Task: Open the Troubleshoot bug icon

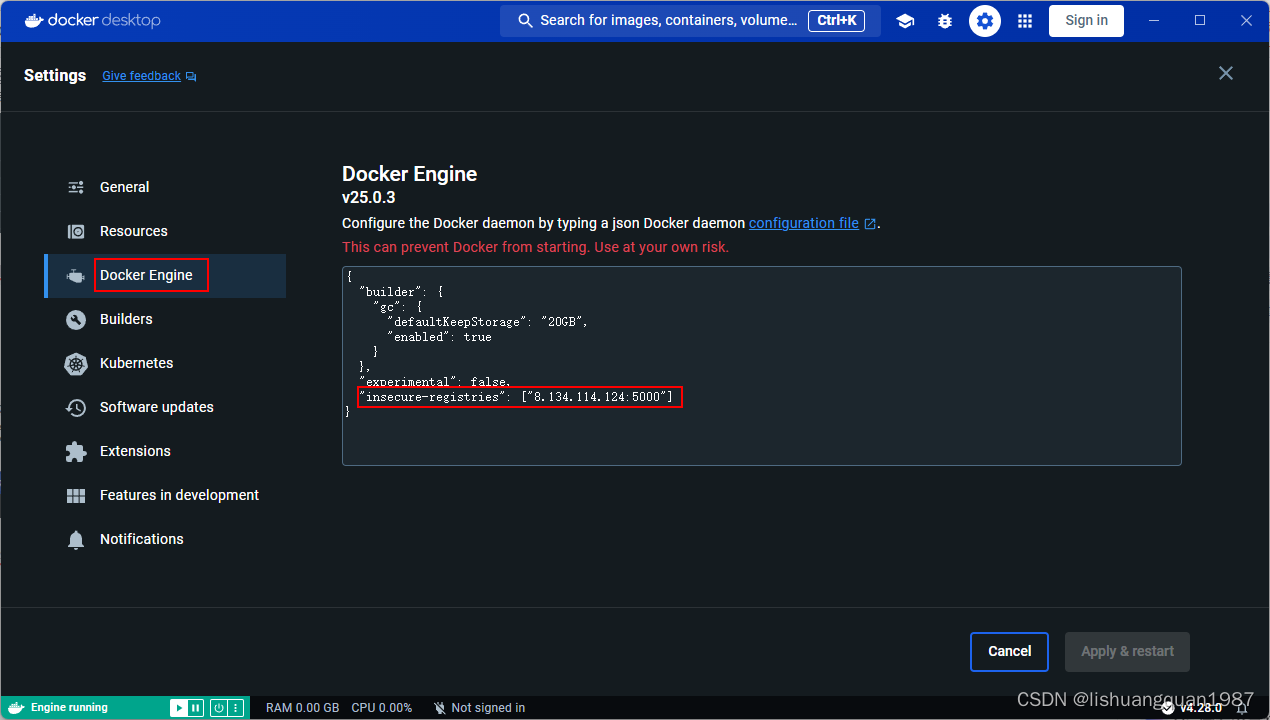Action: coord(945,21)
